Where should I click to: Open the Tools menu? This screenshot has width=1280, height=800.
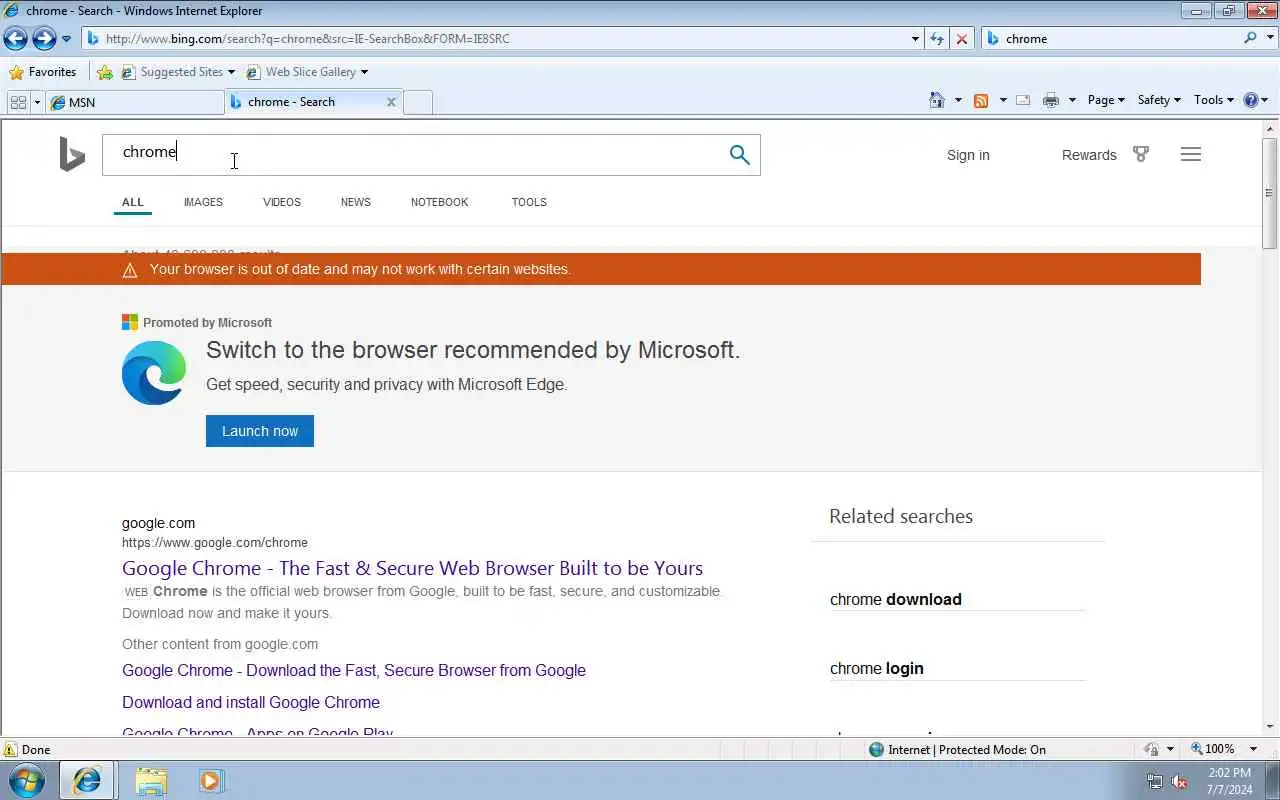1214,100
